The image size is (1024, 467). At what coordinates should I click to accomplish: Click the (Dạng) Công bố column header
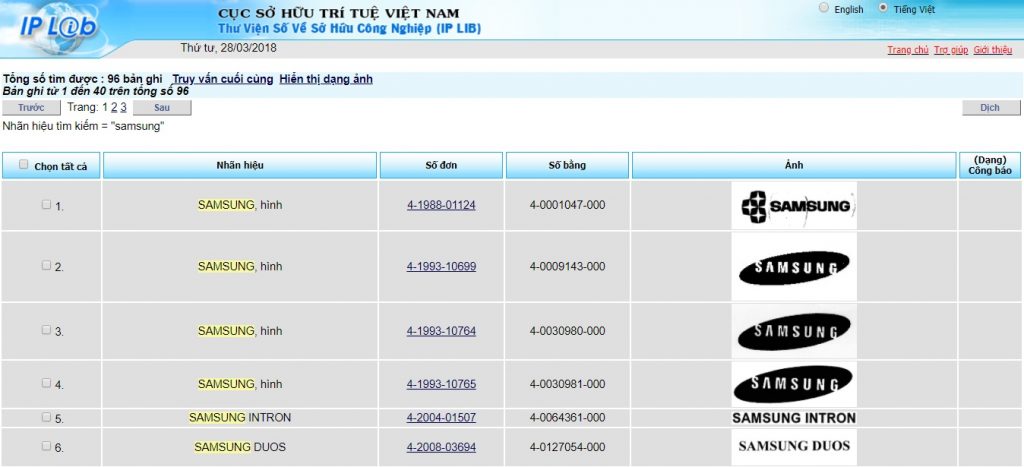[x=990, y=165]
